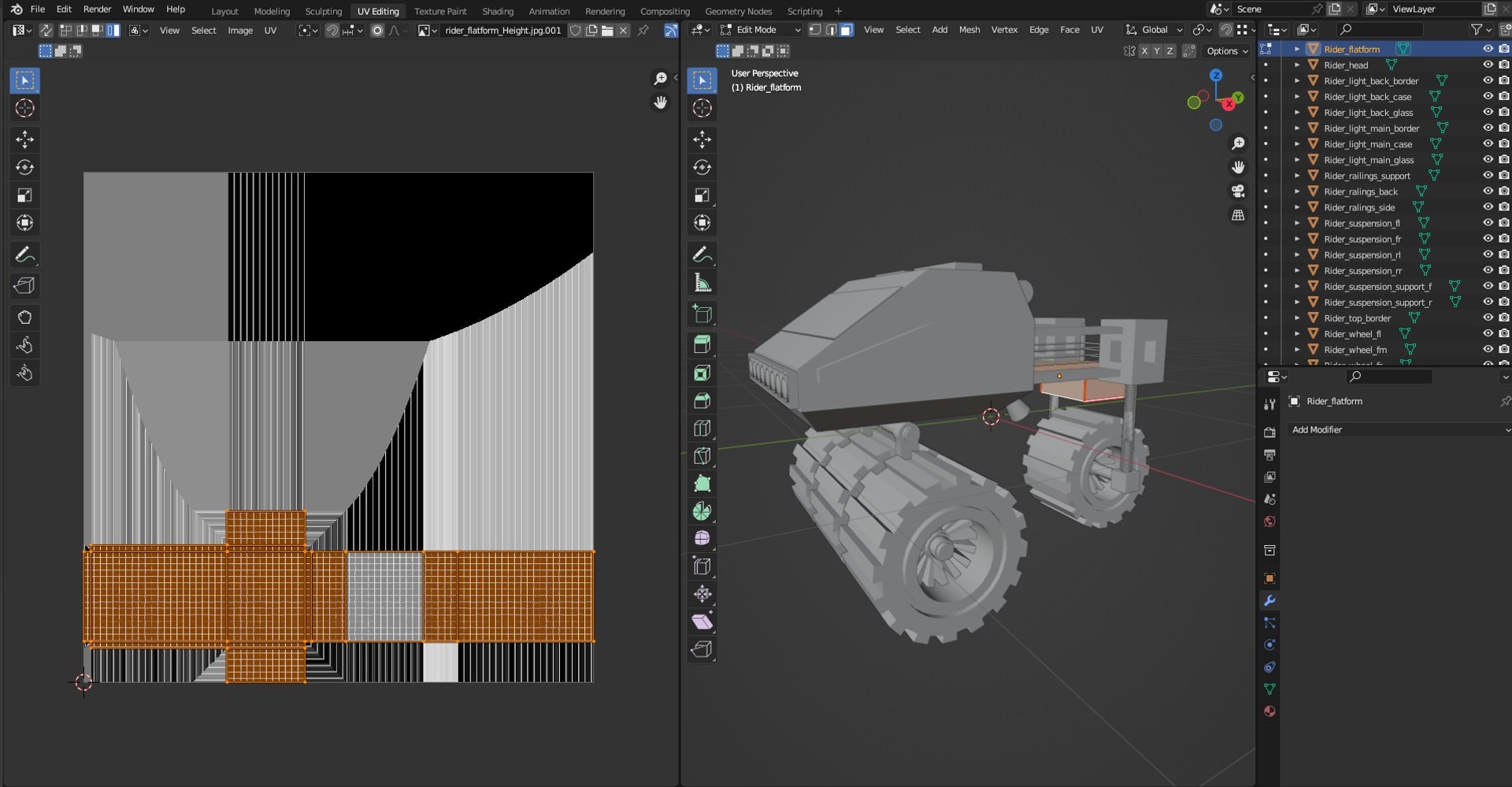This screenshot has width=1512, height=787.
Task: Switch to the Geometry Nodes workspace tab
Action: (738, 11)
